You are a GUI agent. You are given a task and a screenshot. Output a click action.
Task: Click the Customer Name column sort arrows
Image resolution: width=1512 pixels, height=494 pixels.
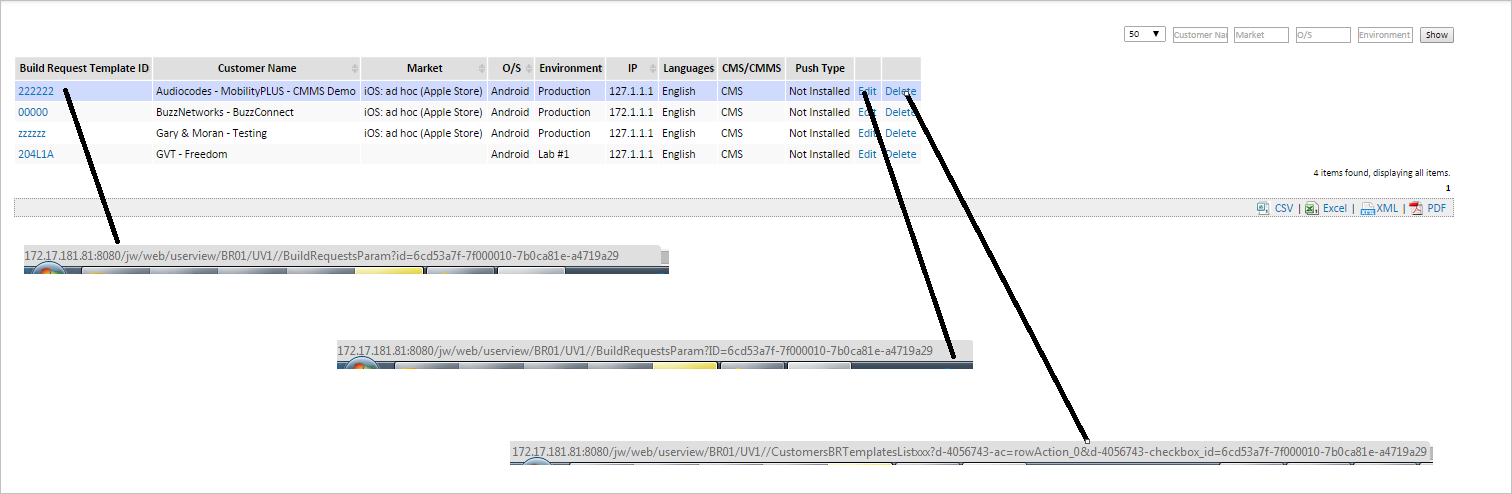[354, 68]
